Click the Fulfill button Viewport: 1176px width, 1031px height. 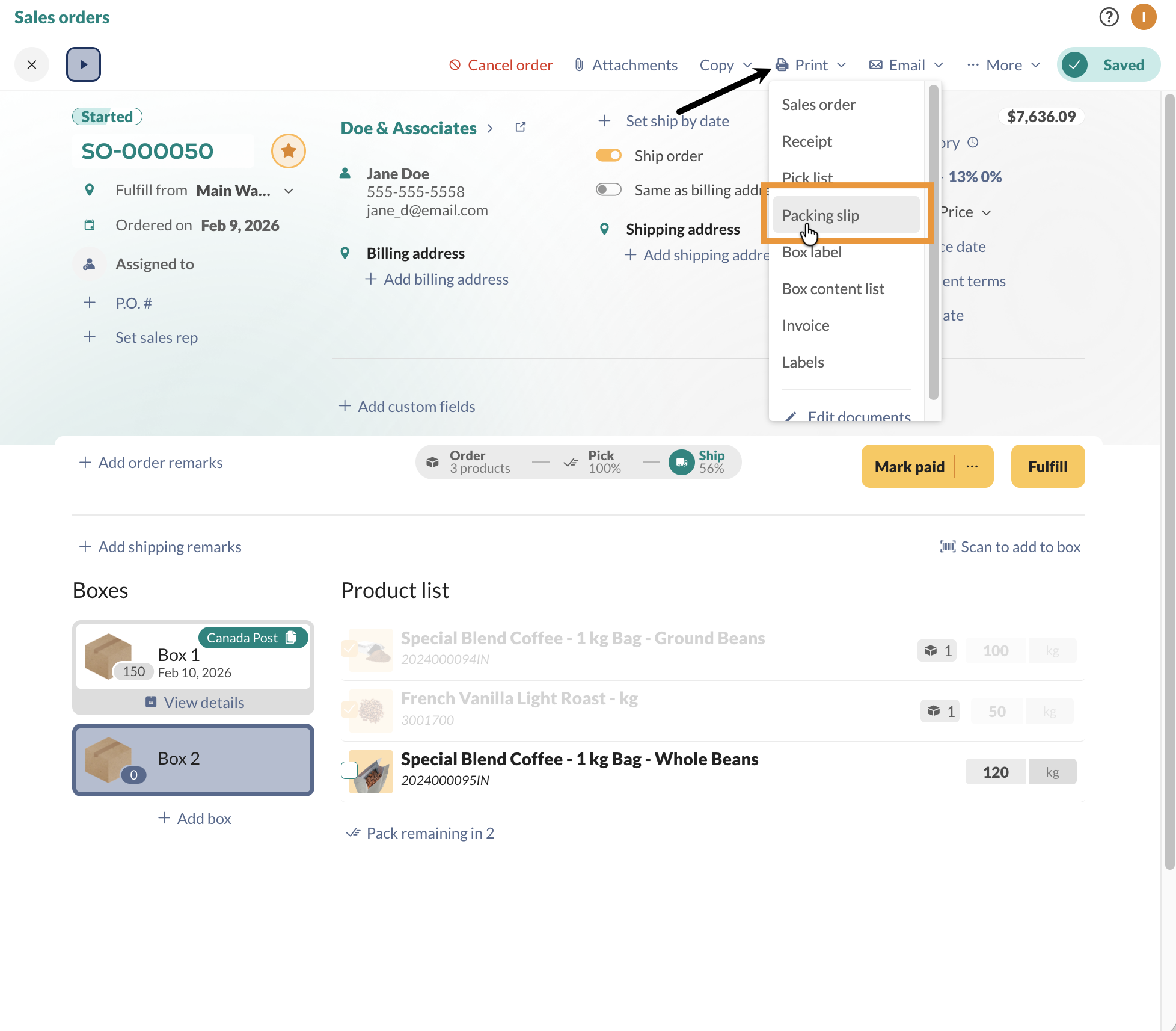pos(1047,466)
